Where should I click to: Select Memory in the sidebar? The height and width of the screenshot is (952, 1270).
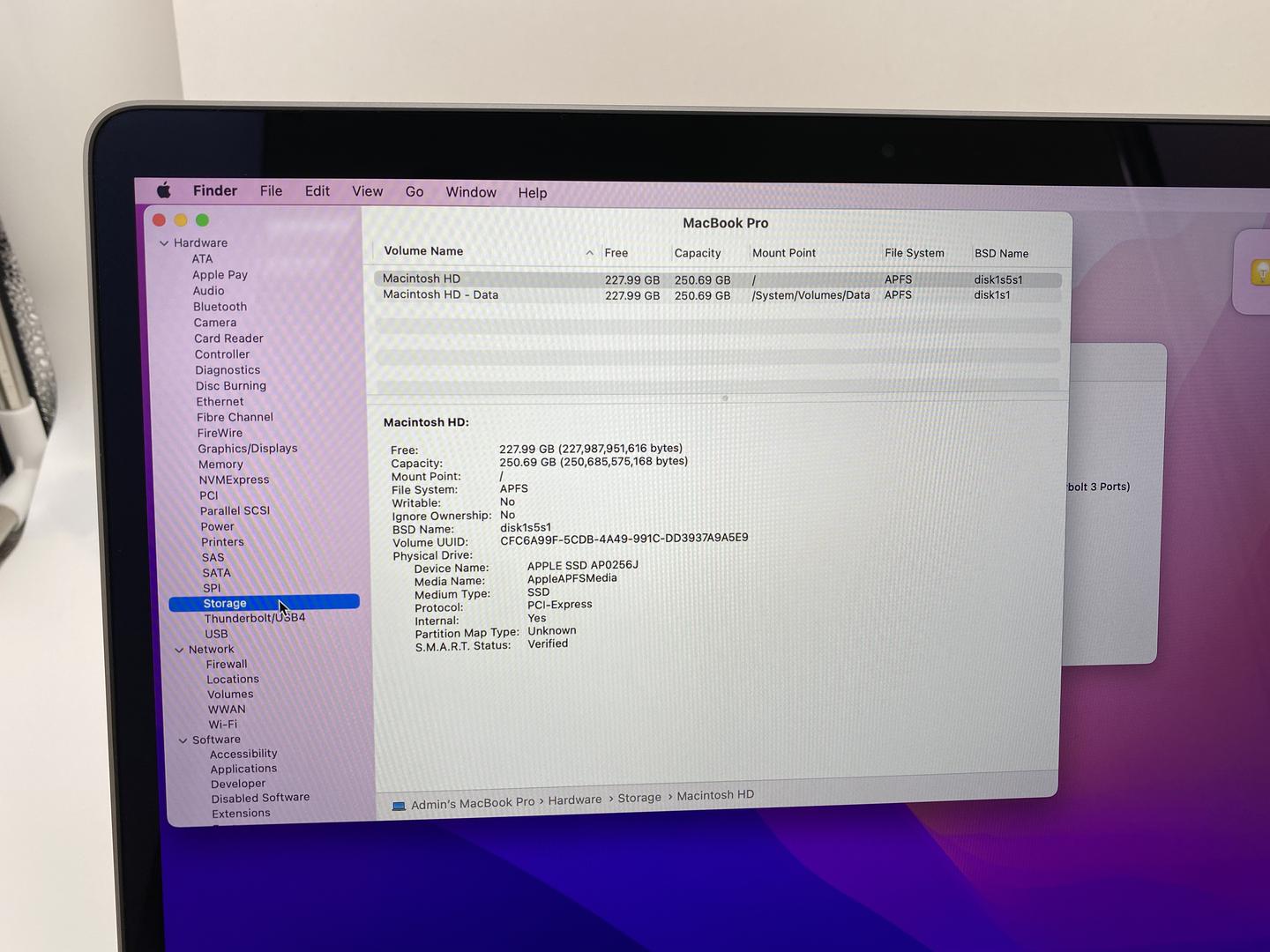[x=220, y=464]
